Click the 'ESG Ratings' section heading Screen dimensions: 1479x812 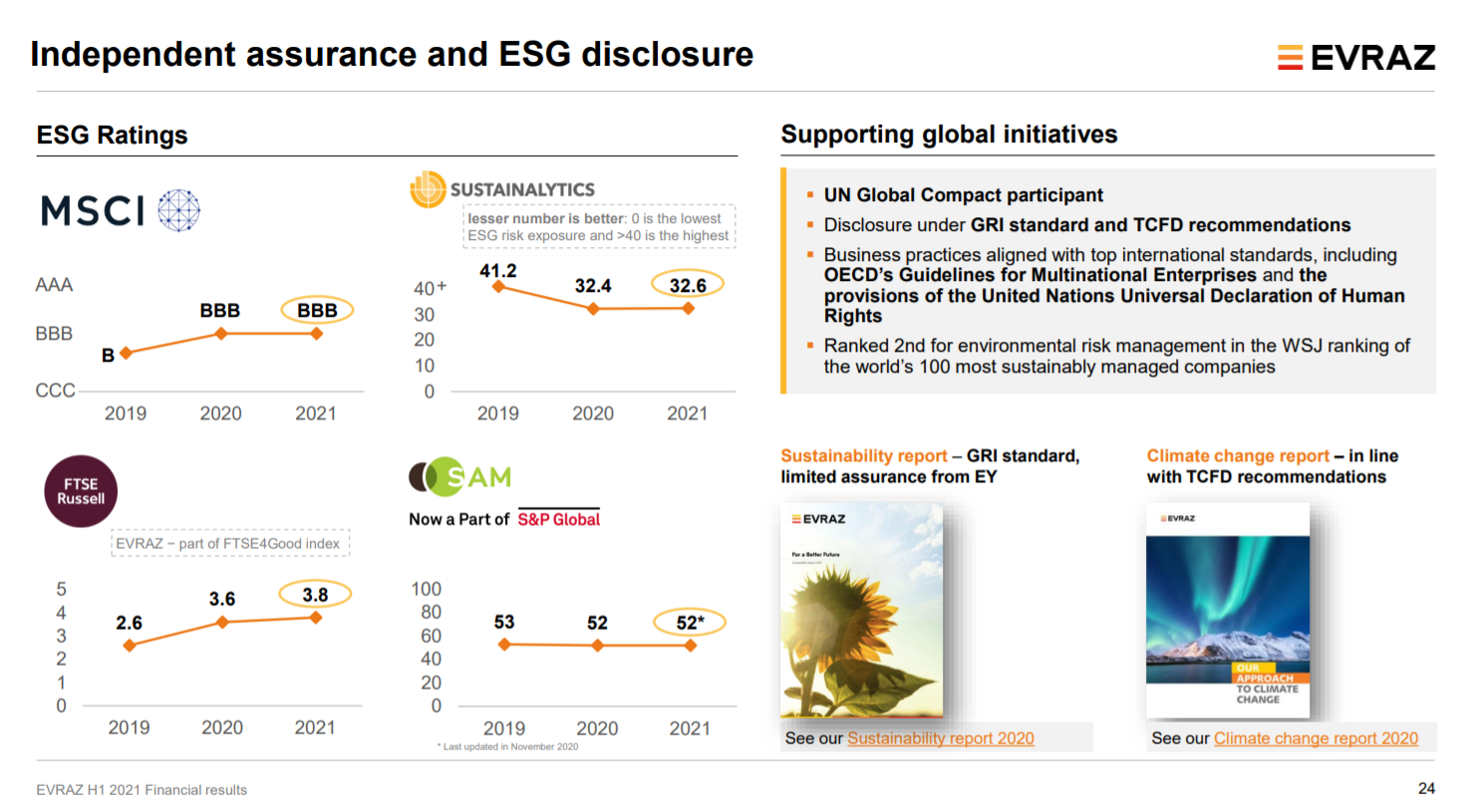point(112,135)
